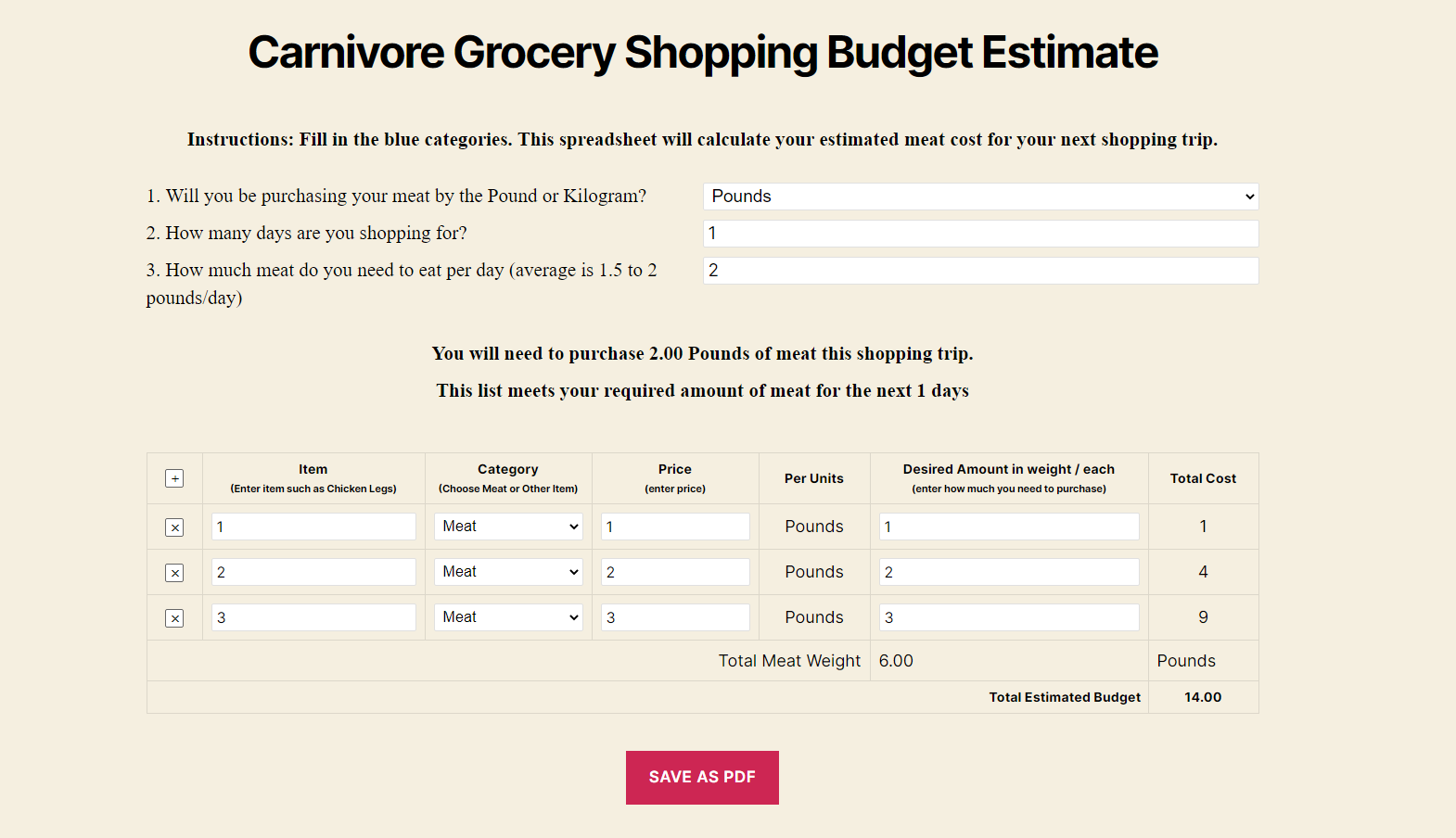The height and width of the screenshot is (838, 1456).
Task: Click the third row's Item name box
Action: point(313,616)
